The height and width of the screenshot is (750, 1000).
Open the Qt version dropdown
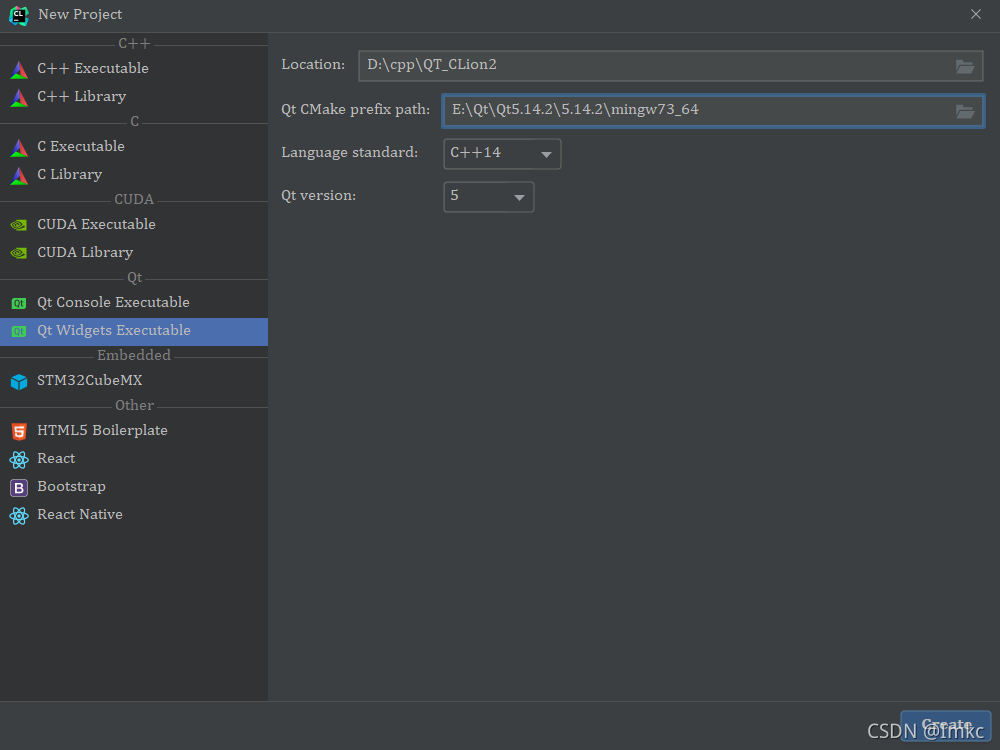(489, 196)
